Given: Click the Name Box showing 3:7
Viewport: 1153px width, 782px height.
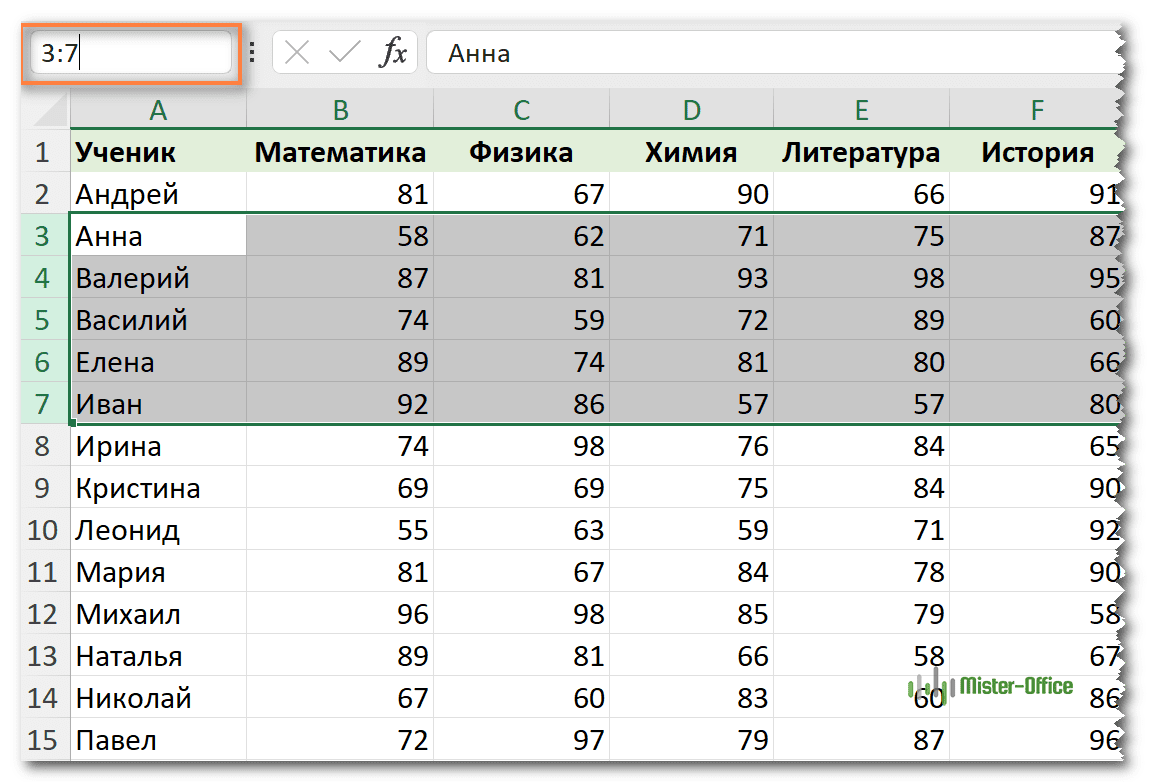Looking at the screenshot, I should [131, 53].
